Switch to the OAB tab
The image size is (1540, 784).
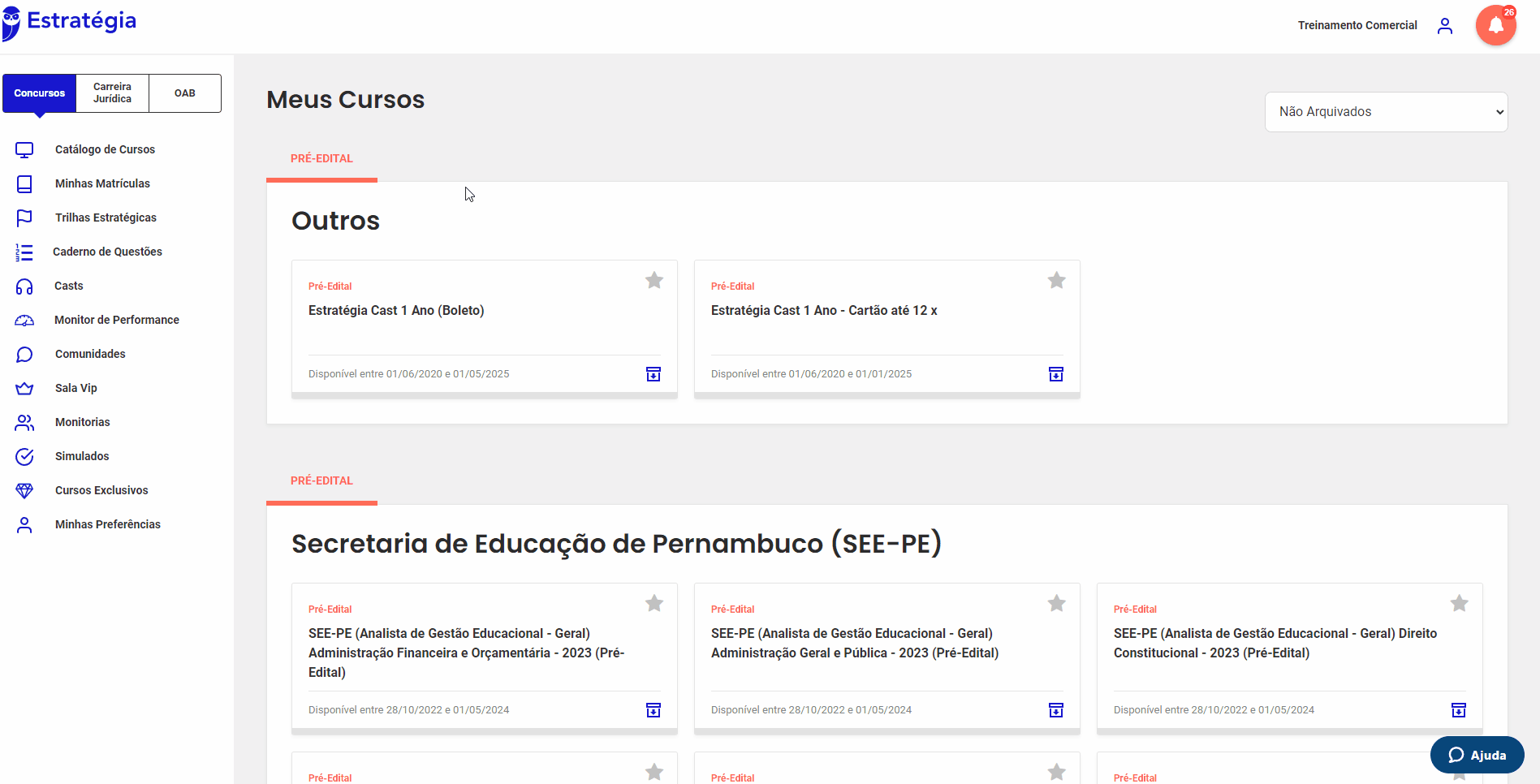(185, 93)
